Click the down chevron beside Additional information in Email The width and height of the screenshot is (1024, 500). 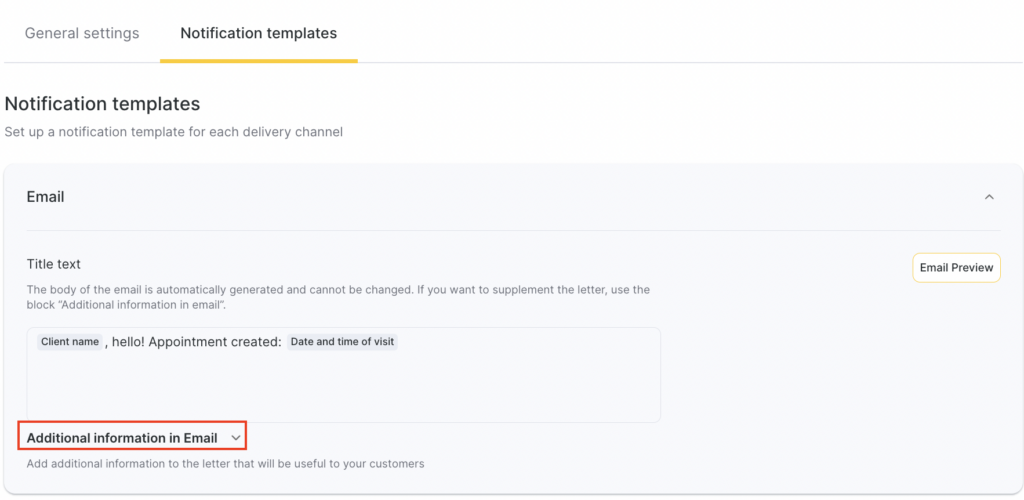[x=235, y=438]
